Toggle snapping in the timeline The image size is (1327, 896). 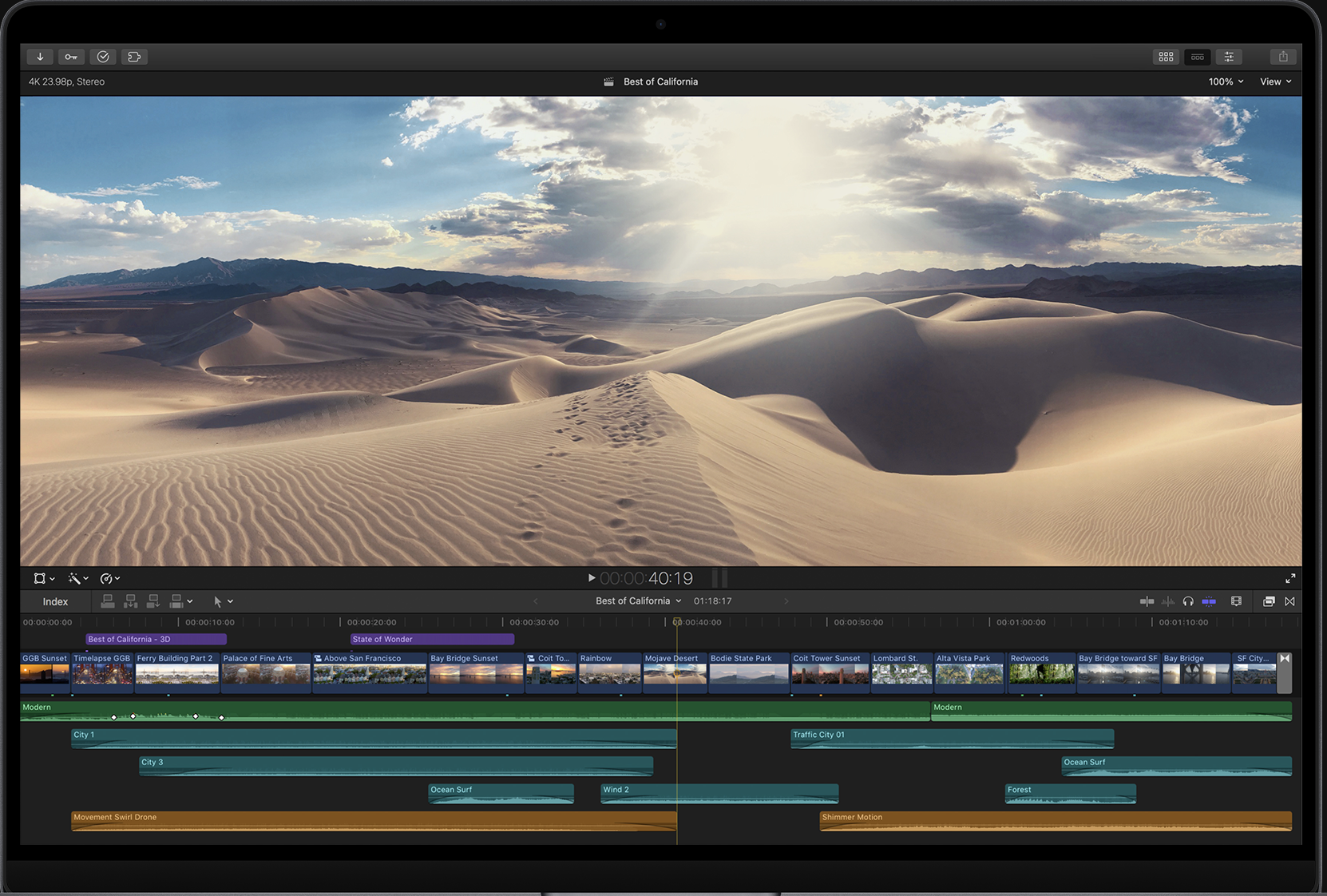pos(1209,601)
